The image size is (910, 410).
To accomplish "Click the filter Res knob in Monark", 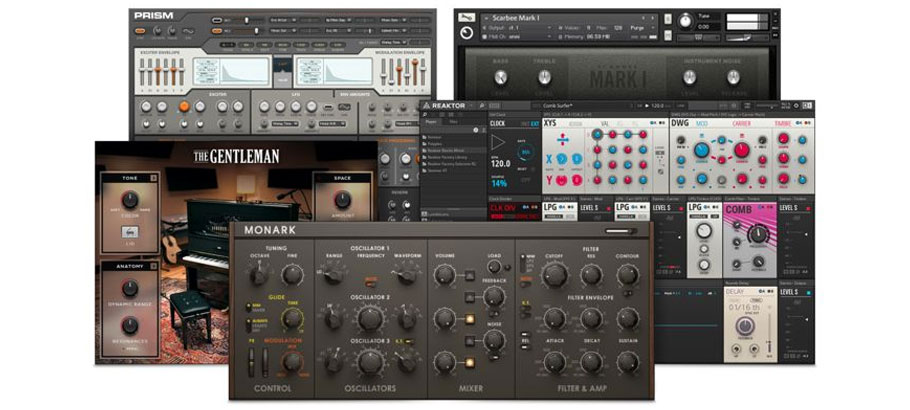I will point(591,275).
